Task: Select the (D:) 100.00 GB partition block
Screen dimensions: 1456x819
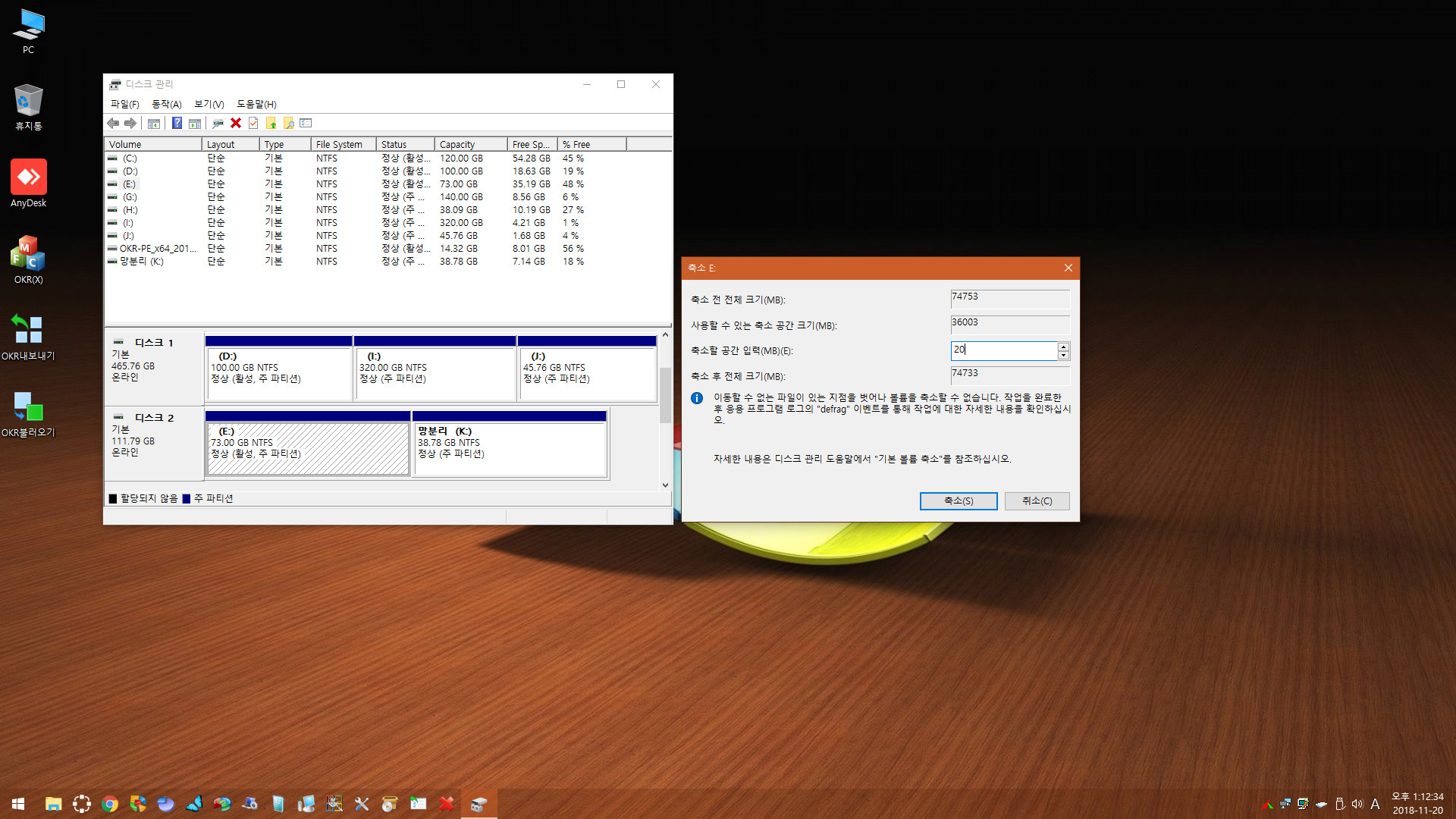Action: click(x=278, y=369)
